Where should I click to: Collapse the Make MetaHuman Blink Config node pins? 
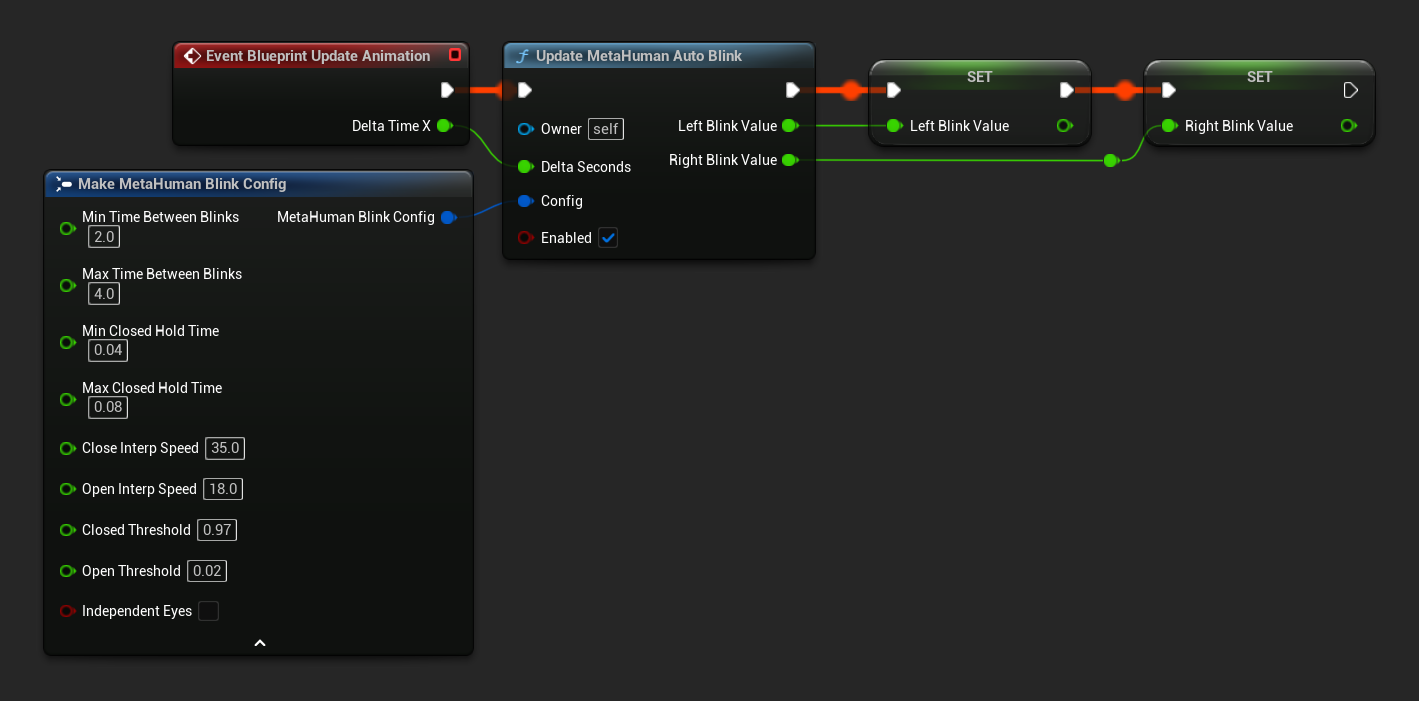point(259,643)
